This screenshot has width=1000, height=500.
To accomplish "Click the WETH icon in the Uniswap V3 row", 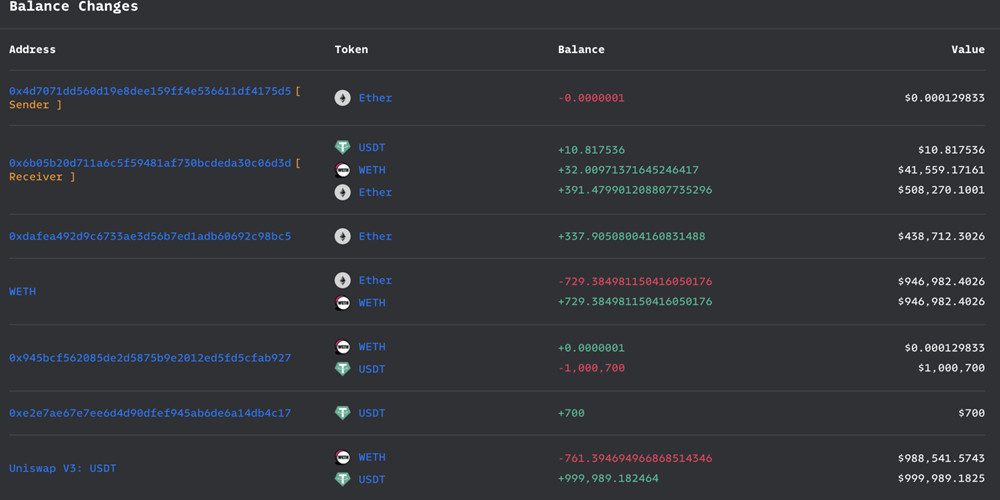I will click(343, 458).
